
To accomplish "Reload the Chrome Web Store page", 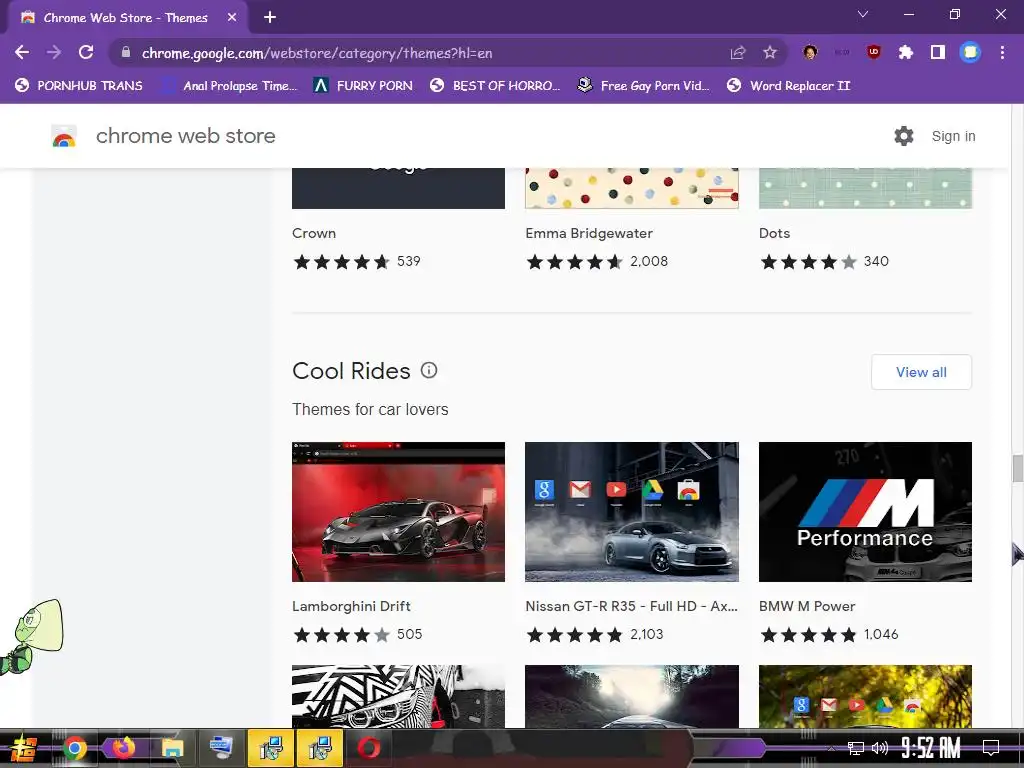I will [x=86, y=53].
